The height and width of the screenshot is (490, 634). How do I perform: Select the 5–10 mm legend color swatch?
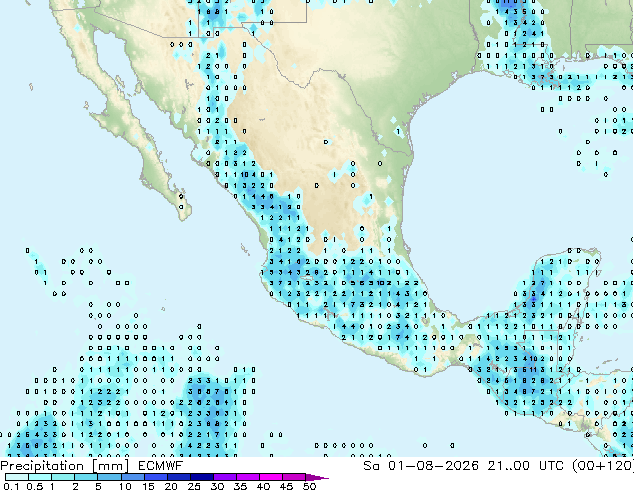(x=109, y=477)
